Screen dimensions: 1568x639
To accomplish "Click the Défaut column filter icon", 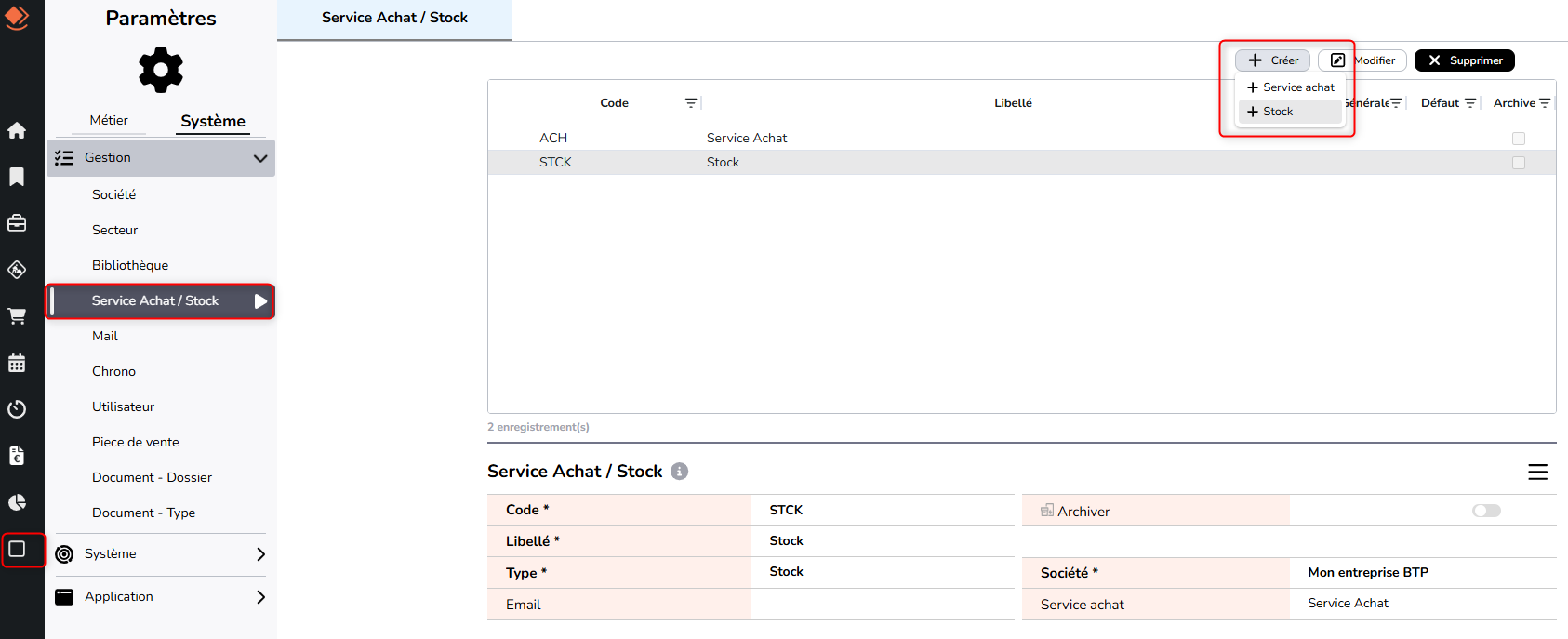I will tap(1470, 103).
